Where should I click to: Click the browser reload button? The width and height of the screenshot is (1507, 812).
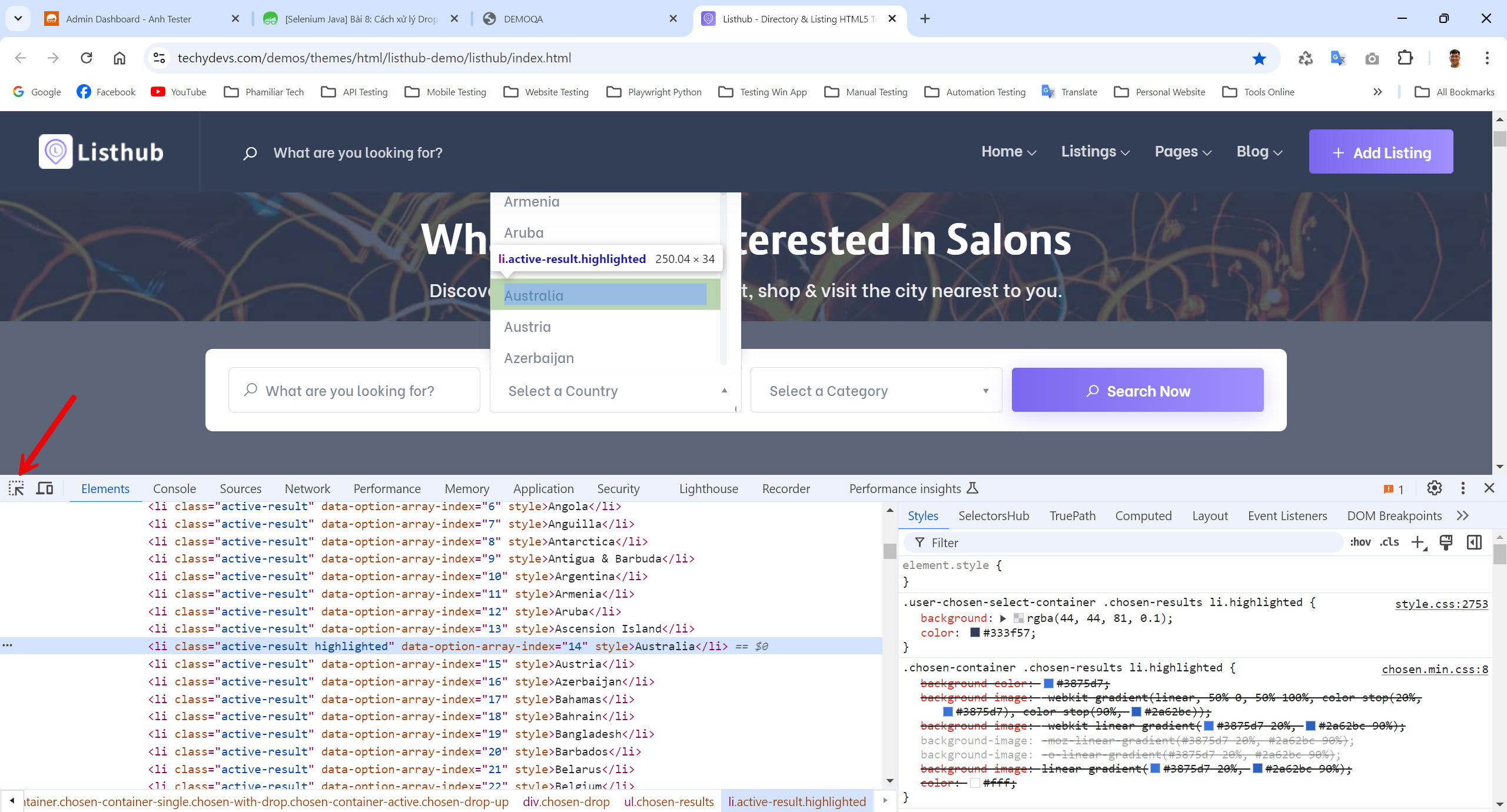pyautogui.click(x=87, y=58)
